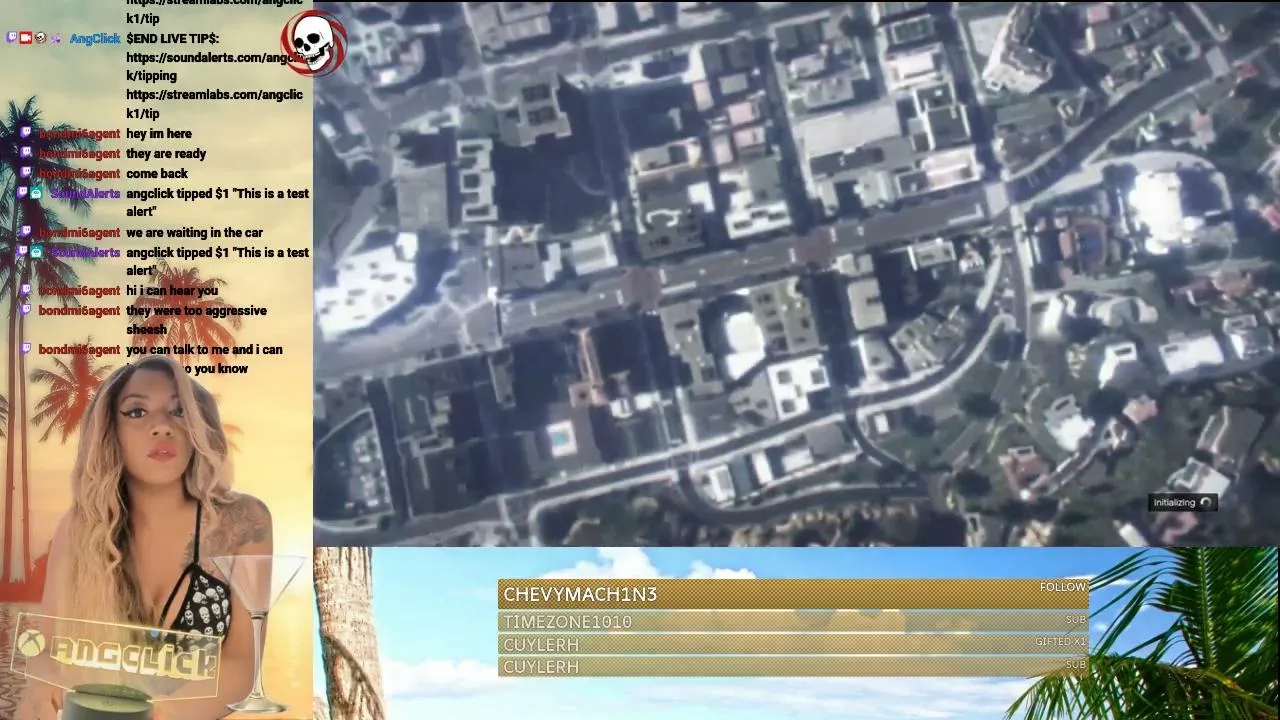Image resolution: width=1280 pixels, height=720 pixels.
Task: Click the FOLLOW label on the CHEVYMACH1N3 row
Action: click(1062, 587)
